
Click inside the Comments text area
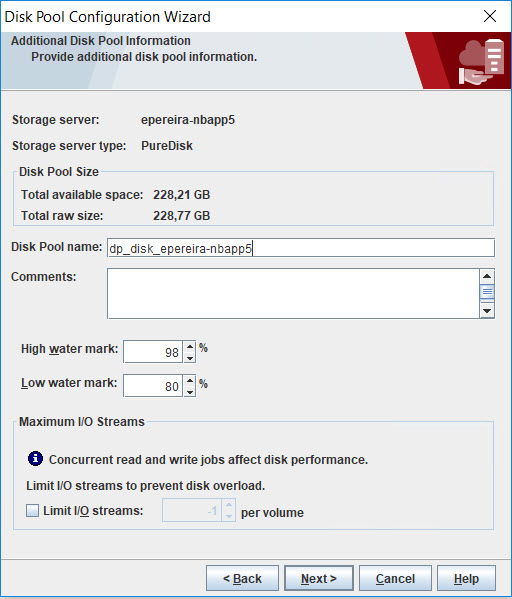293,293
